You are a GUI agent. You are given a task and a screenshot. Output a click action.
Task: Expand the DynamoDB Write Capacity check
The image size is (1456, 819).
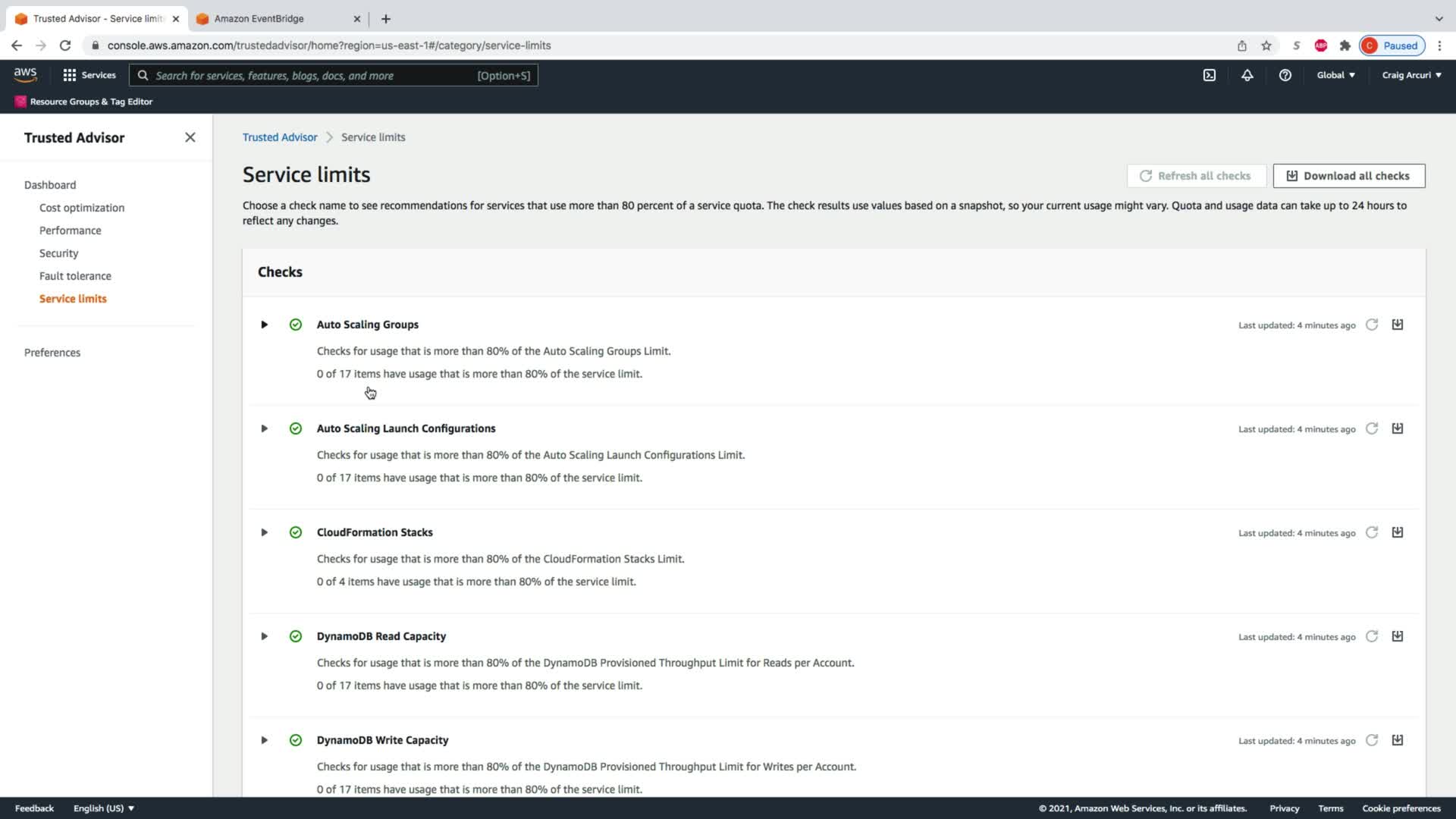(264, 740)
